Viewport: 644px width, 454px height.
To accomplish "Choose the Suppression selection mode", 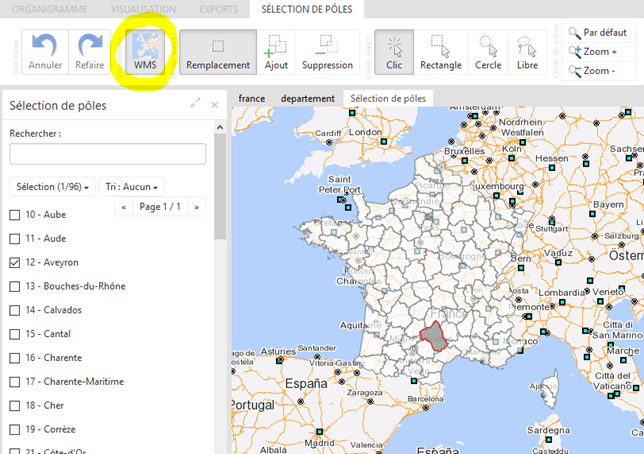I will (326, 52).
